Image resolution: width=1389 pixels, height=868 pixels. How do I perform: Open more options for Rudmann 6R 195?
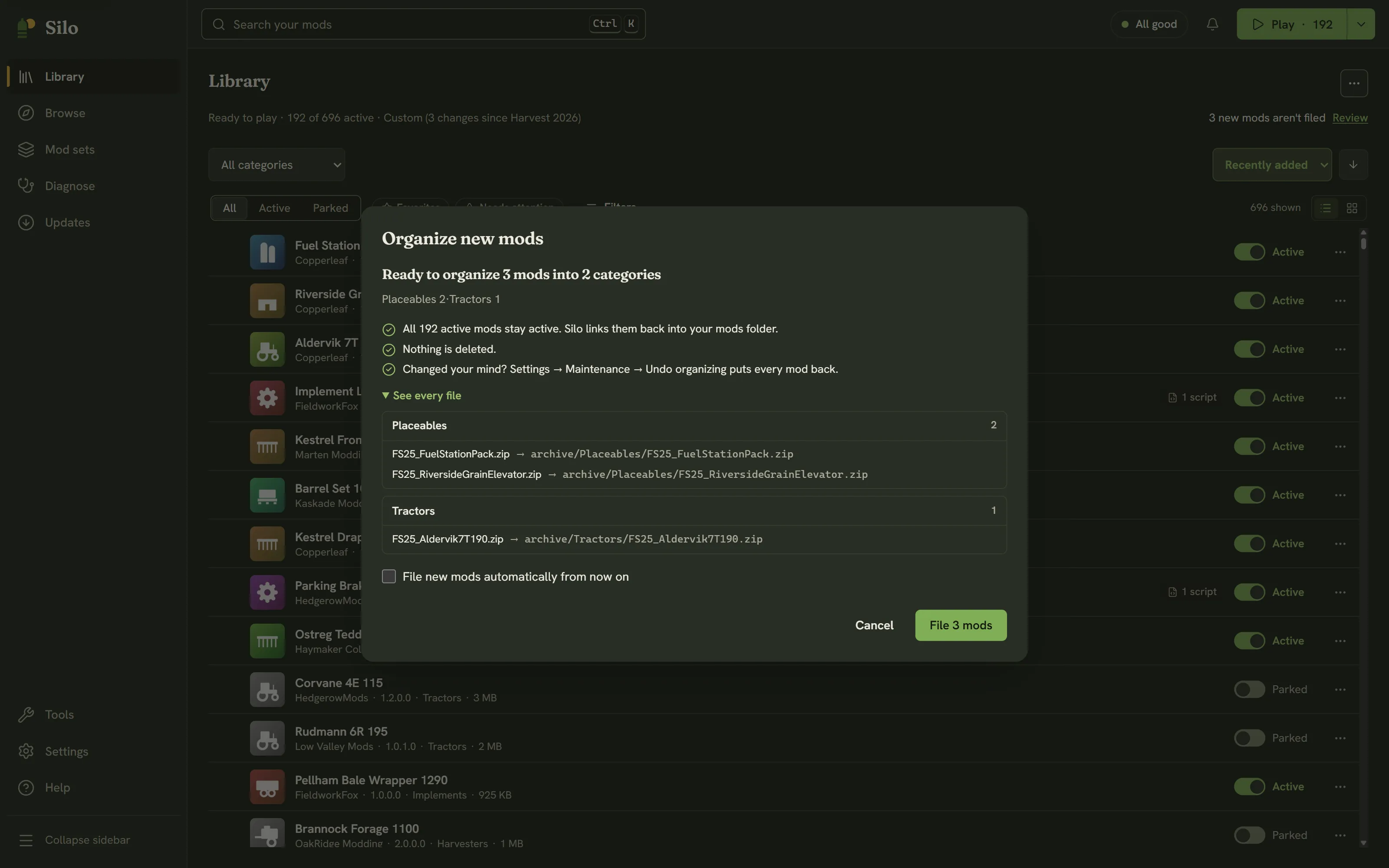pyautogui.click(x=1340, y=738)
